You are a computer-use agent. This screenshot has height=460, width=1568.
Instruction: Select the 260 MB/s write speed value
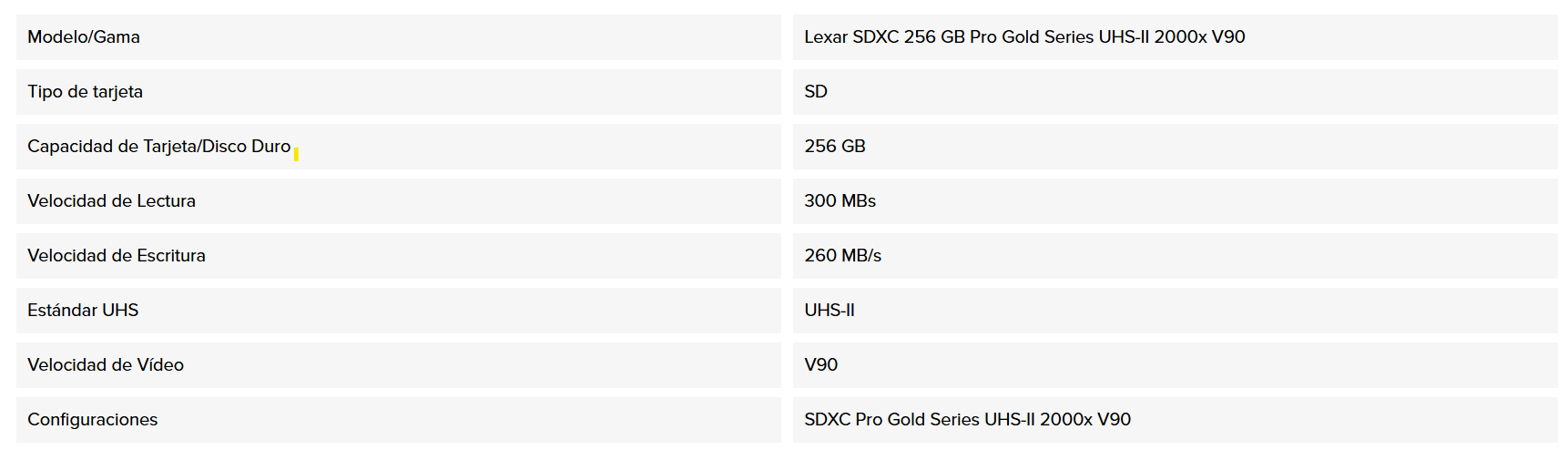(842, 256)
